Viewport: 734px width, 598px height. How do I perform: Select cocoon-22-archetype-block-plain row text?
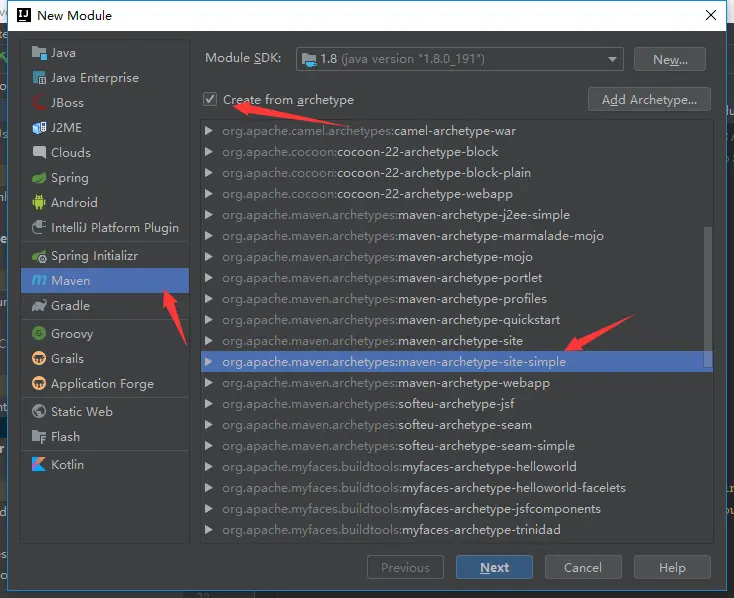(x=376, y=173)
